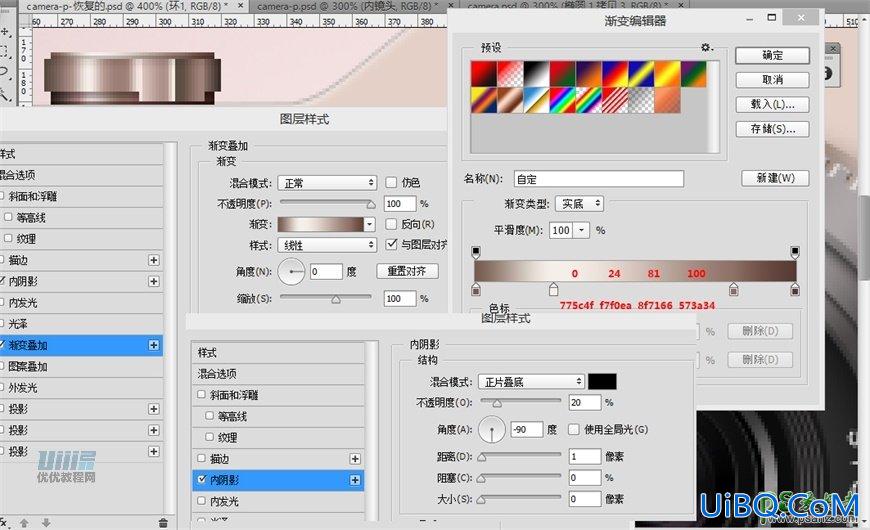Select the blue-yellow-blue gradient preset
The width and height of the screenshot is (870, 530).
(x=640, y=74)
